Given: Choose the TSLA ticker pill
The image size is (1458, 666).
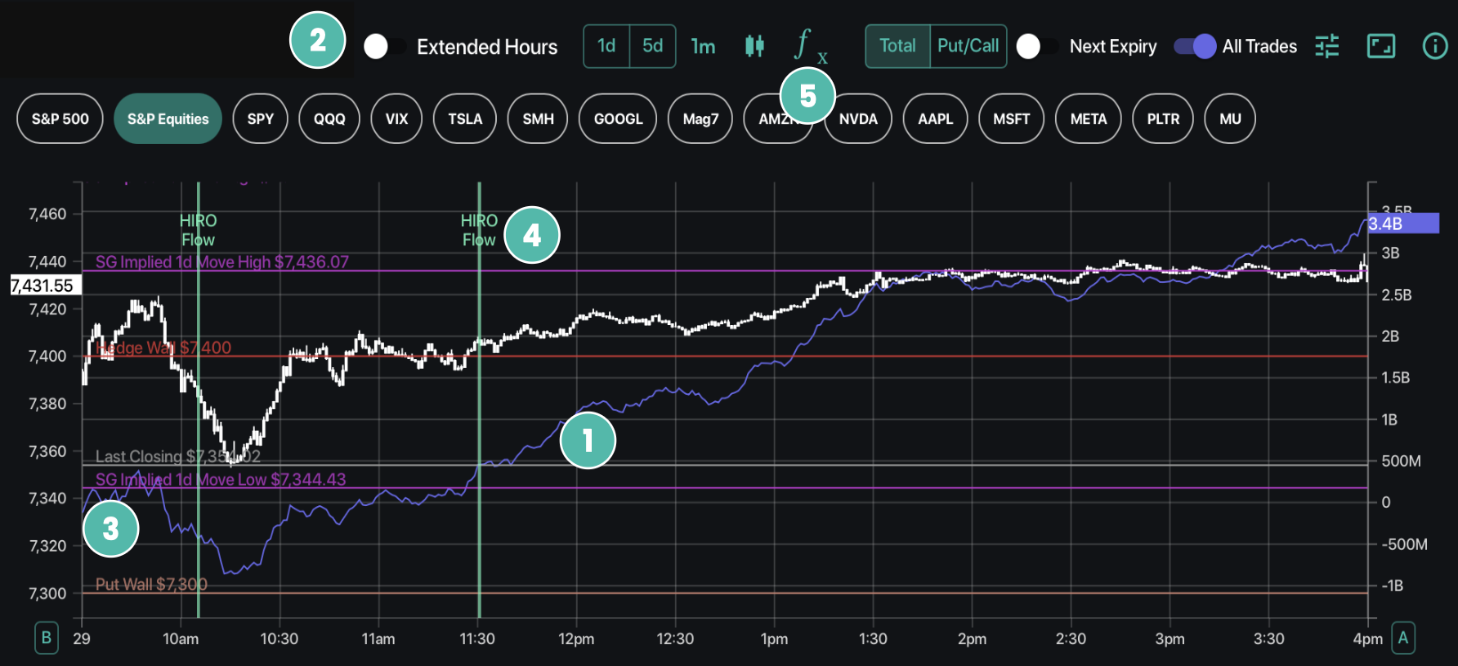Looking at the screenshot, I should [x=465, y=119].
